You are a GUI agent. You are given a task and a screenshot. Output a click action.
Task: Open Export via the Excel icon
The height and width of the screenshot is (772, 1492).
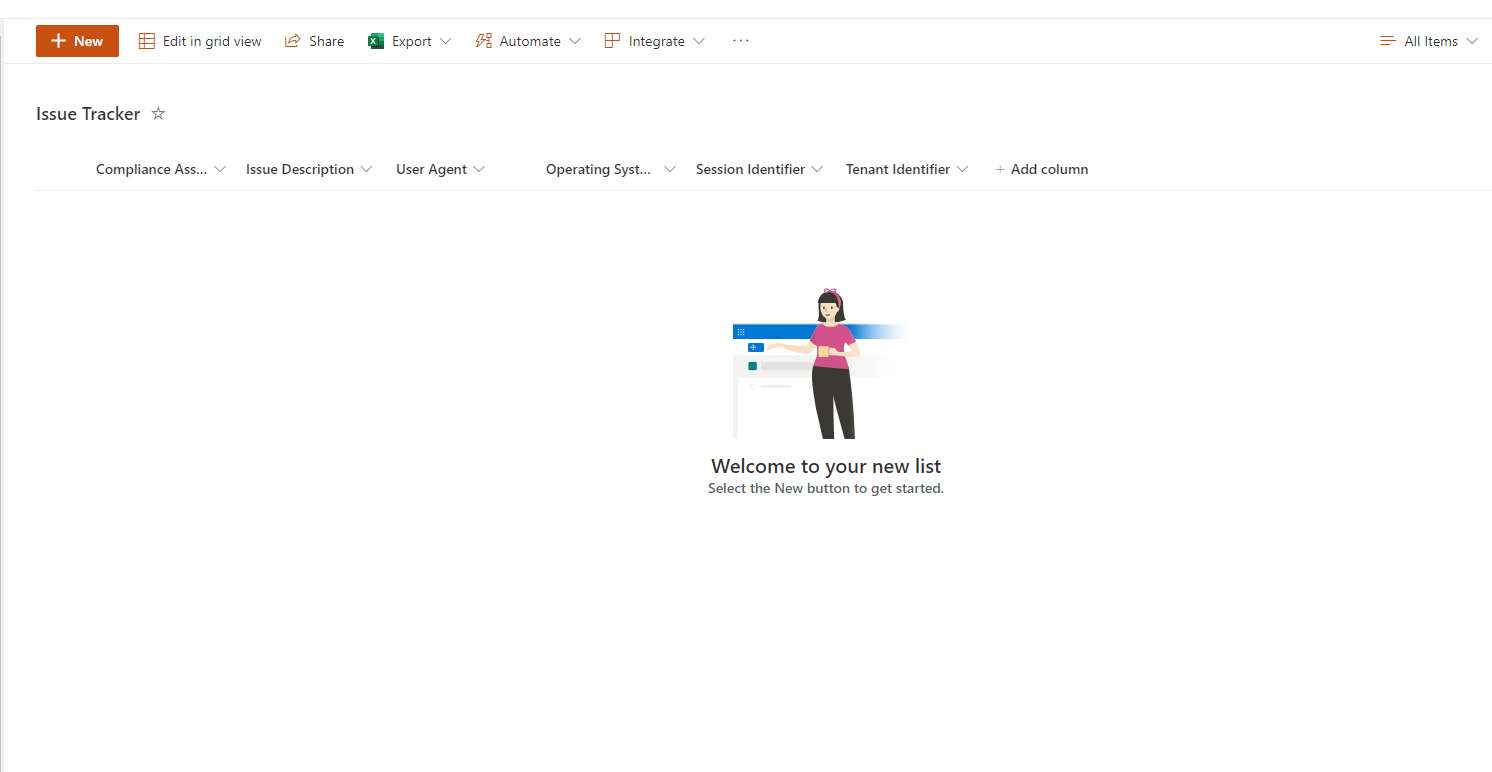tap(375, 40)
